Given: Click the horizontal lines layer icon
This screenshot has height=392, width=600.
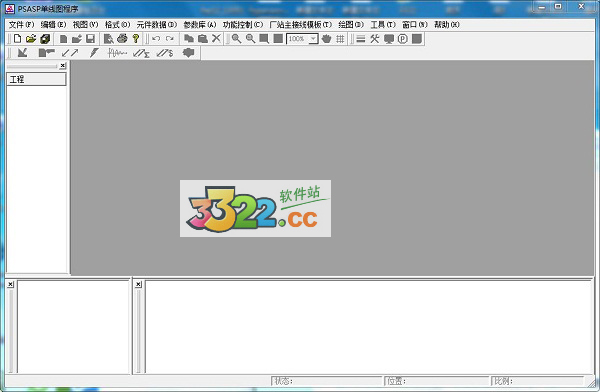Looking at the screenshot, I should pyautogui.click(x=360, y=39).
